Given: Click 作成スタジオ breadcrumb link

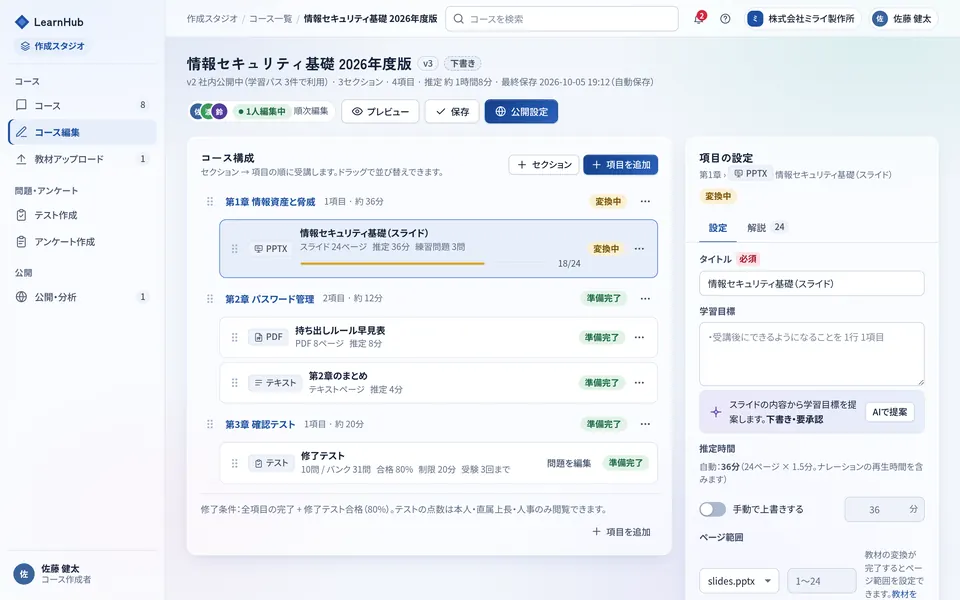Looking at the screenshot, I should point(212,19).
